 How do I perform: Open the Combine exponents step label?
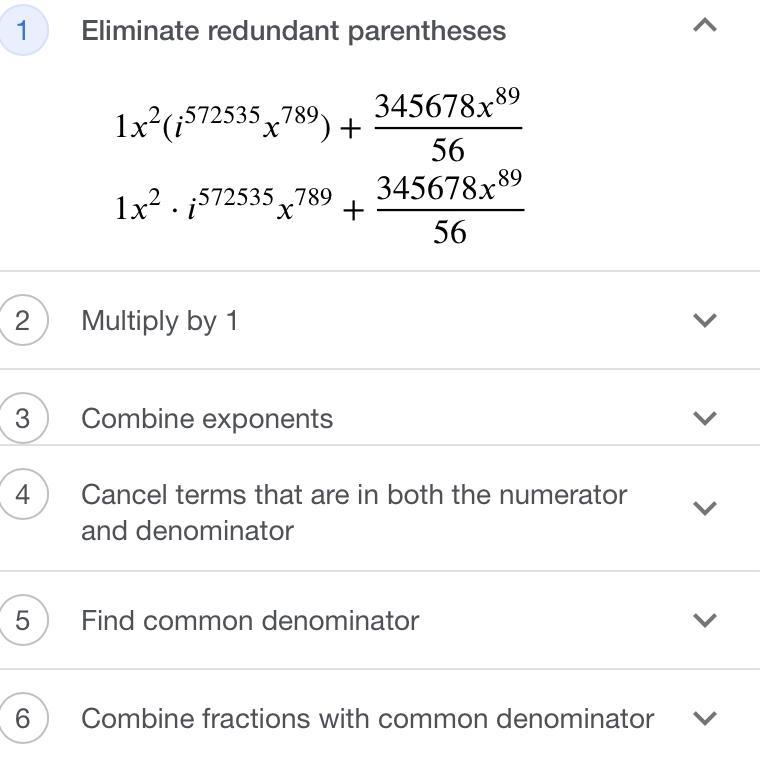coord(207,418)
